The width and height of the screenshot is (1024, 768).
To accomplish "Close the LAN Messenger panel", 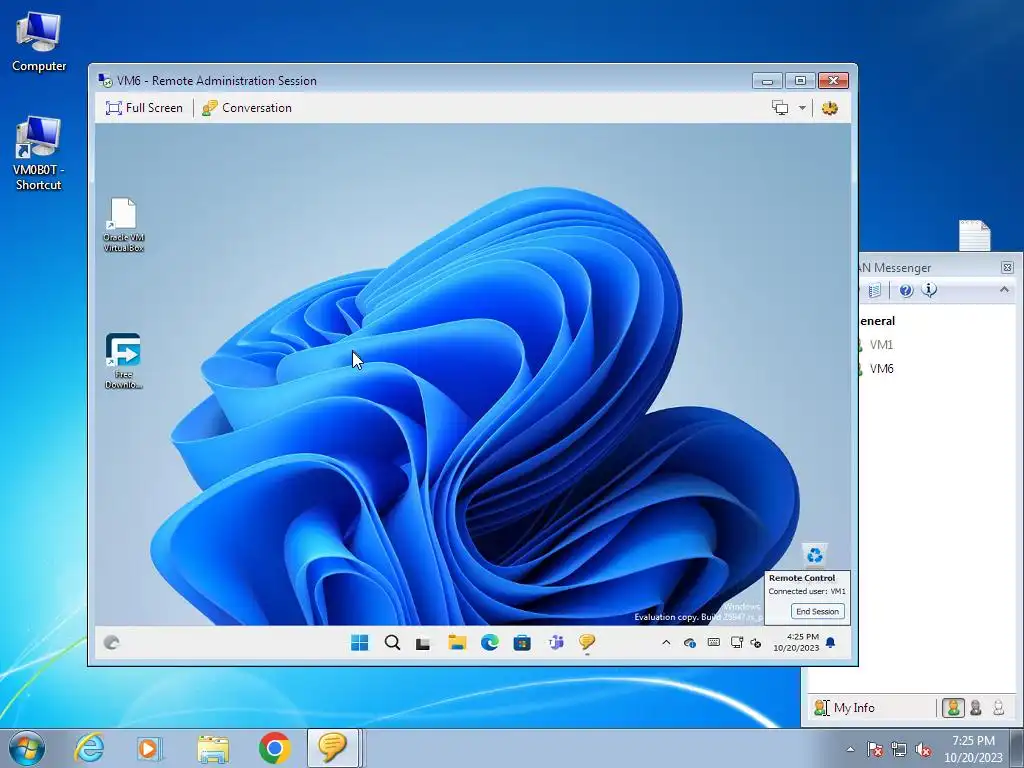I will pos(1007,267).
